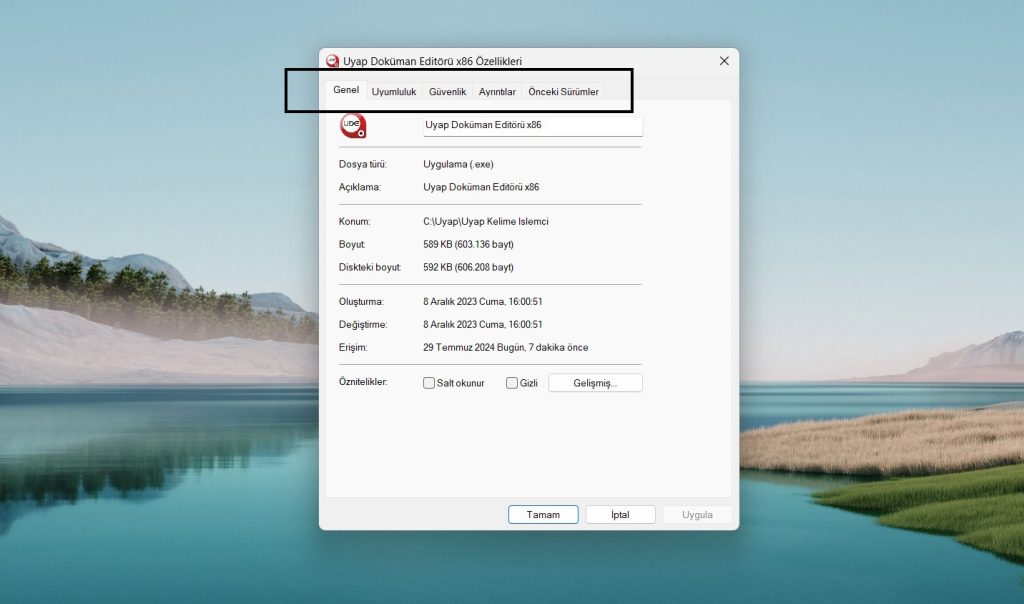Click the dialog title Uyap Doküman Editörü x86 Özellikleri
The image size is (1024, 604).
432,61
